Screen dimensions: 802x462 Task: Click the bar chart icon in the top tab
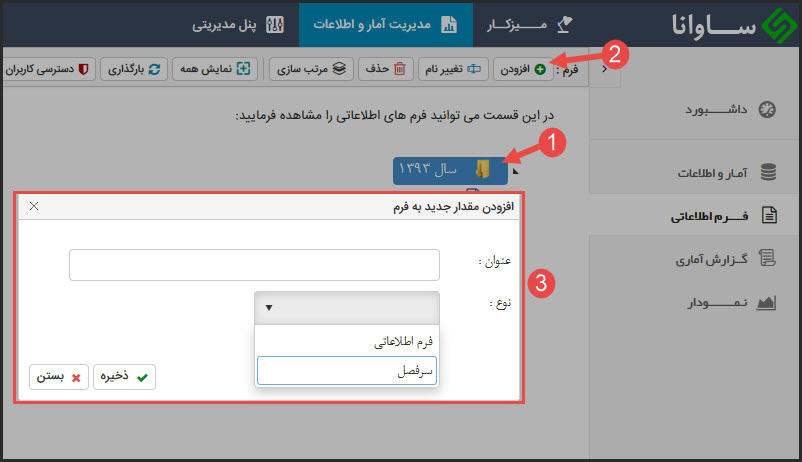tap(449, 24)
